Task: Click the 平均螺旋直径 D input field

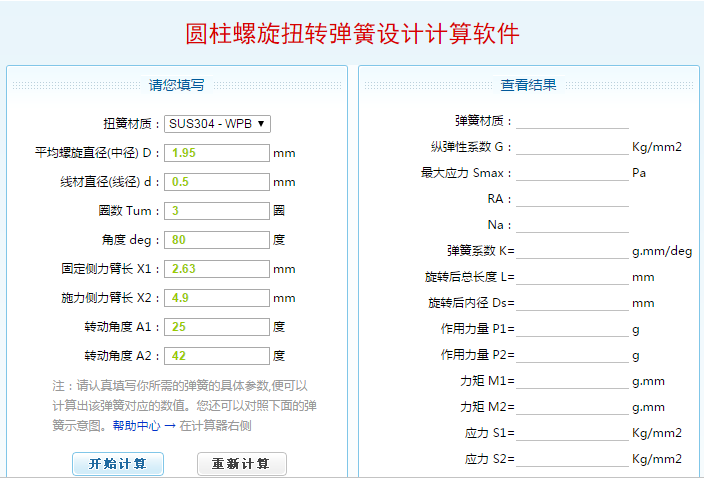Action: 217,153
